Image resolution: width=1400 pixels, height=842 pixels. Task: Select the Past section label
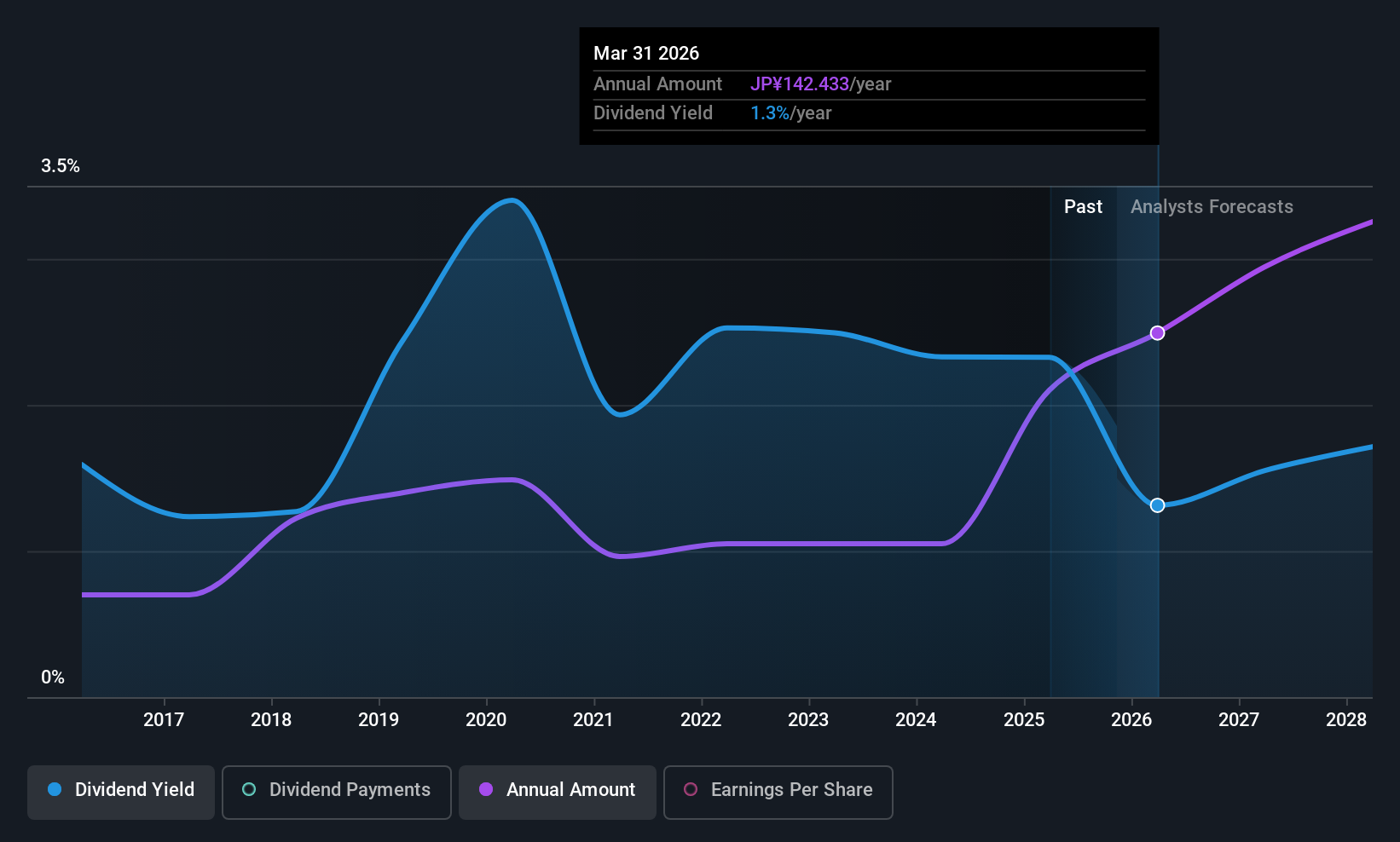click(1083, 207)
